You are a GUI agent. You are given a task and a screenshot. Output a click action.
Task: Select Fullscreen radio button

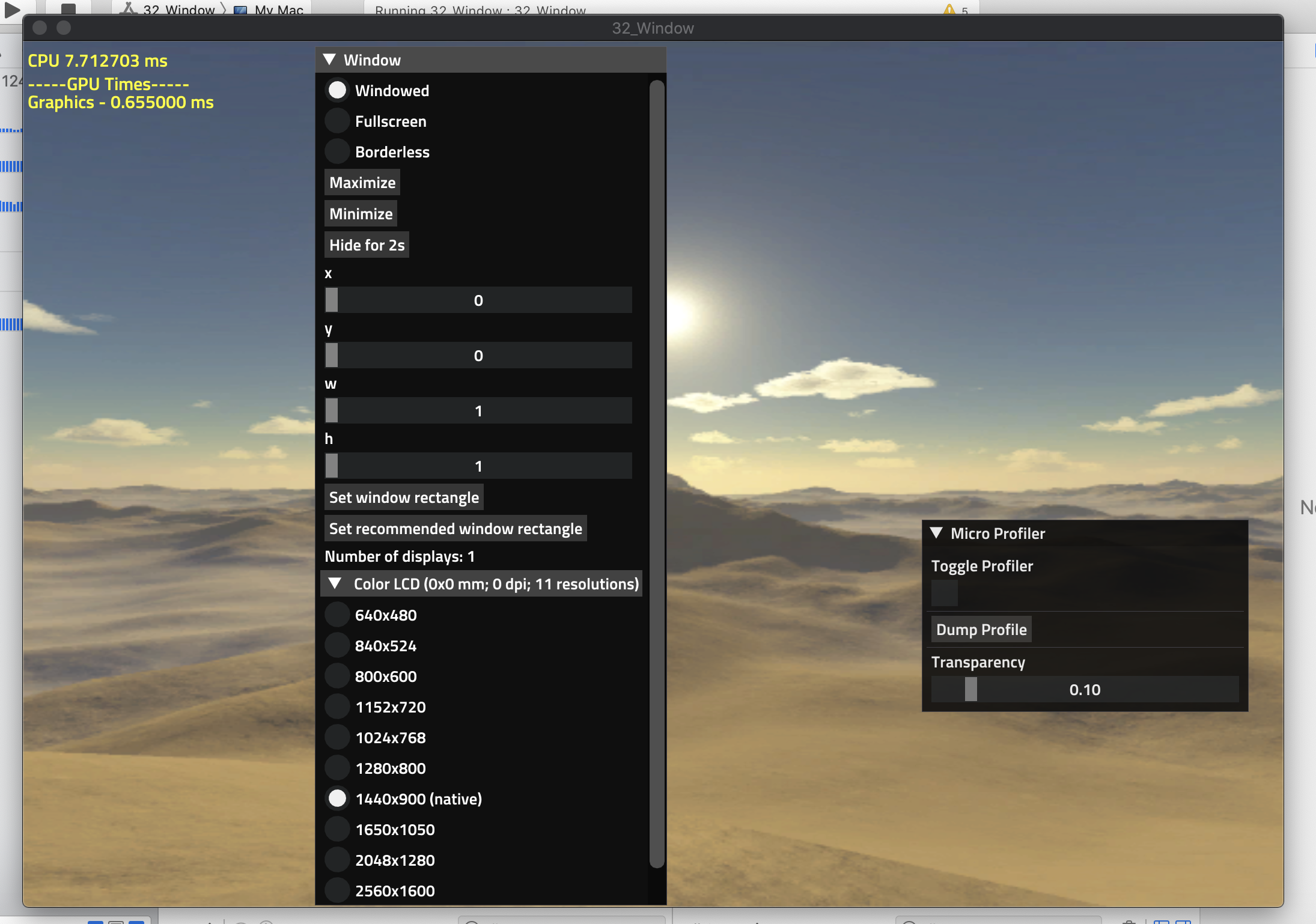[x=338, y=120]
